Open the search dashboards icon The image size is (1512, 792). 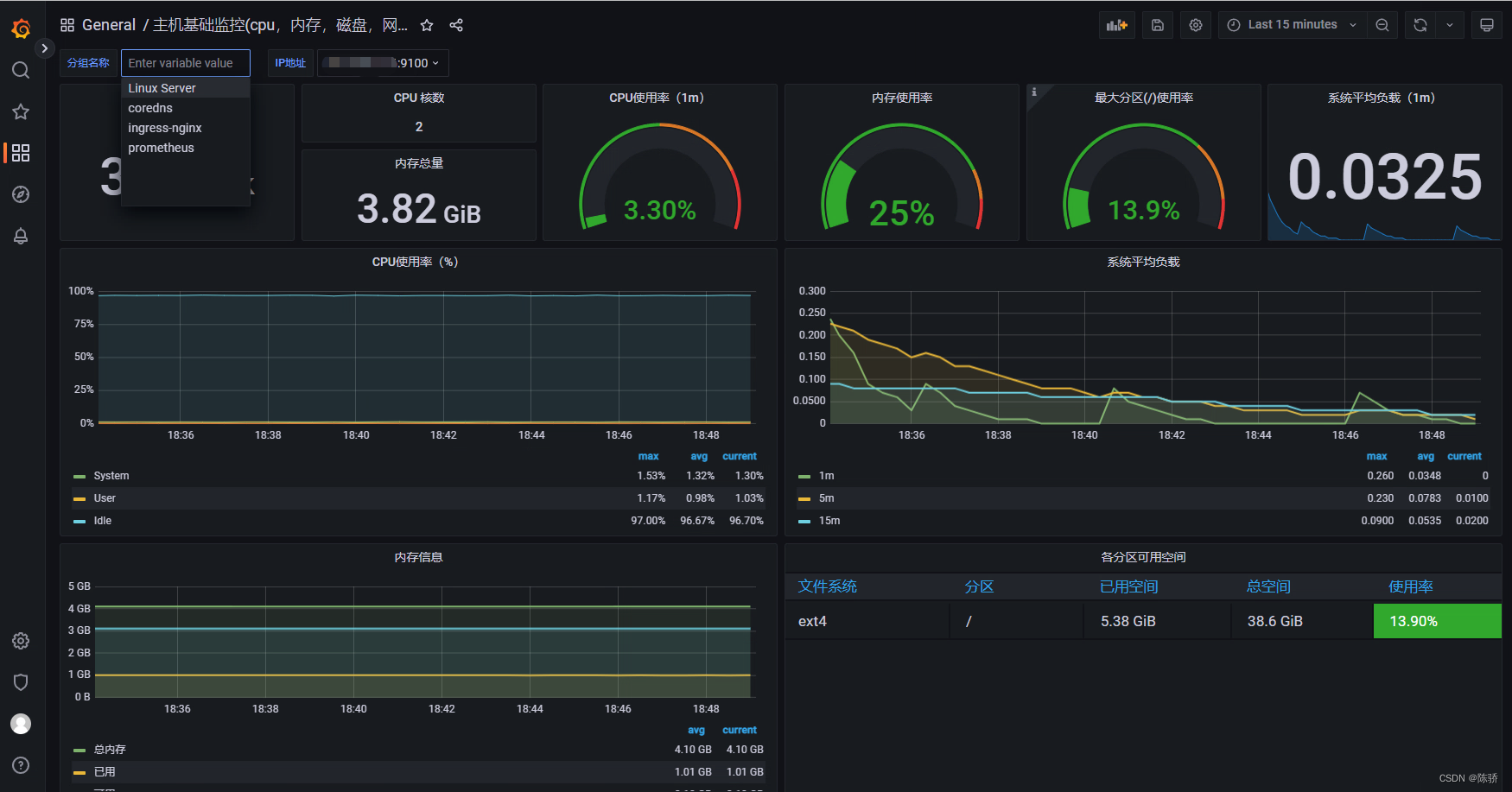(x=21, y=70)
